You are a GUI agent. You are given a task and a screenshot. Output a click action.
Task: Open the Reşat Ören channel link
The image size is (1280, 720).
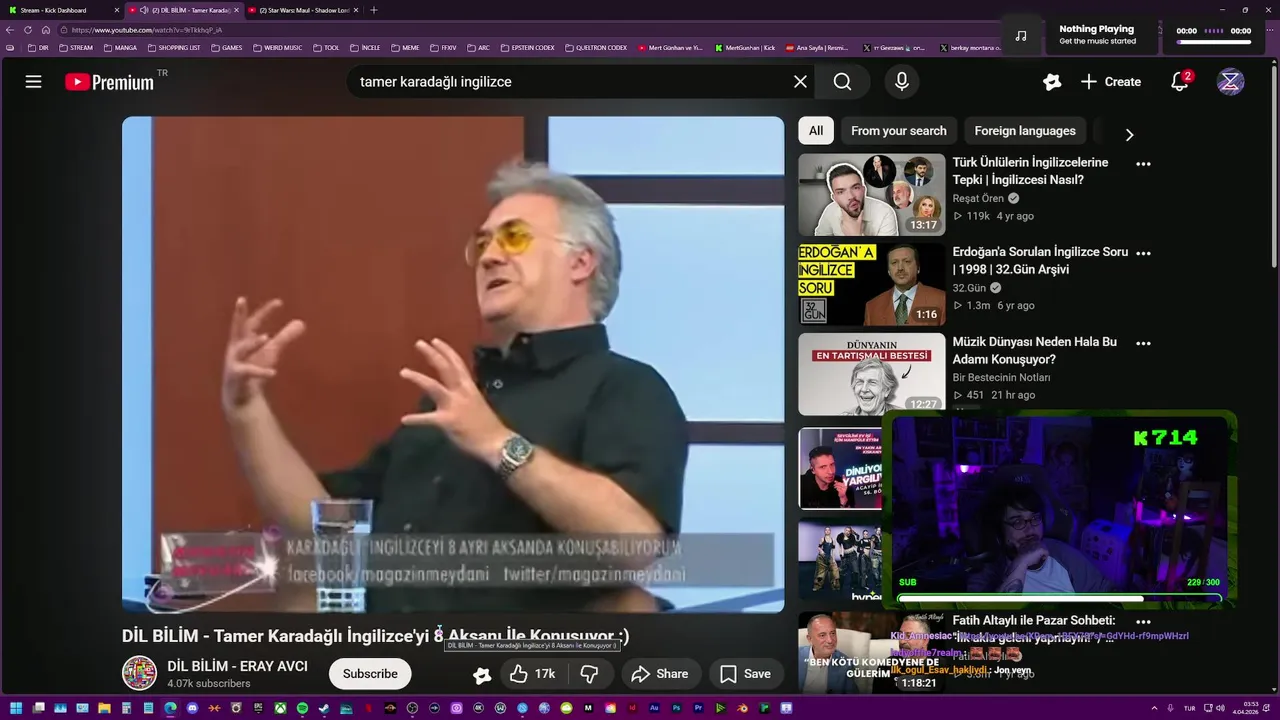tap(978, 198)
